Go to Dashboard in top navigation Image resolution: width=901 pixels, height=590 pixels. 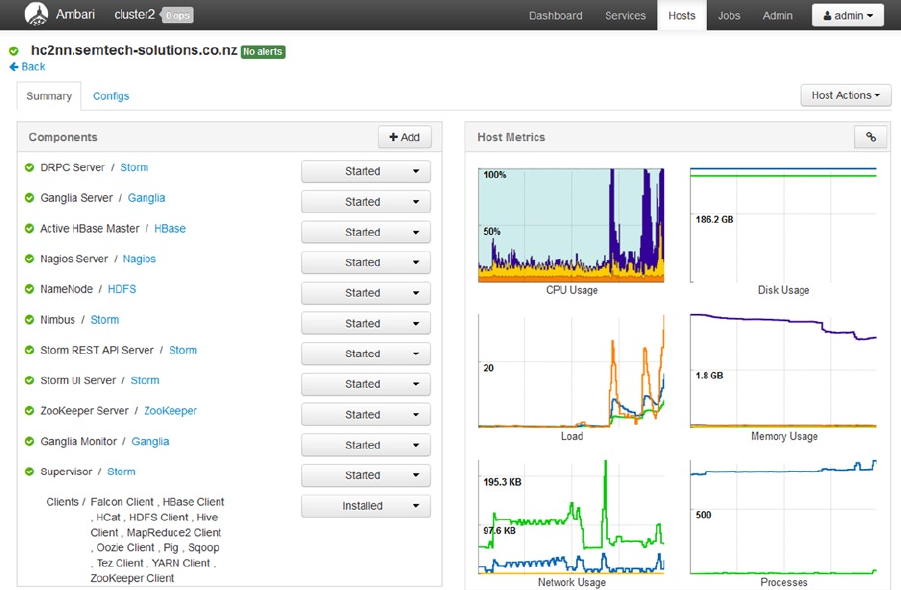pyautogui.click(x=556, y=16)
